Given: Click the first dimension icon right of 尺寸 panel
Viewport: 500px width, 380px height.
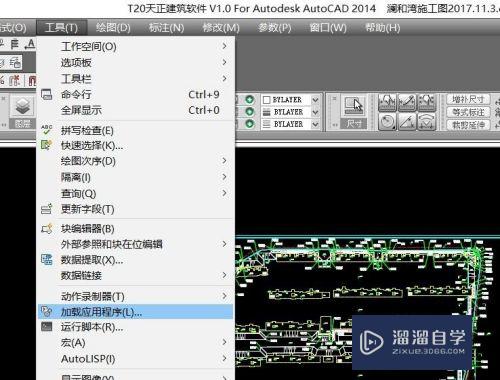Looking at the screenshot, I should coord(387,102).
